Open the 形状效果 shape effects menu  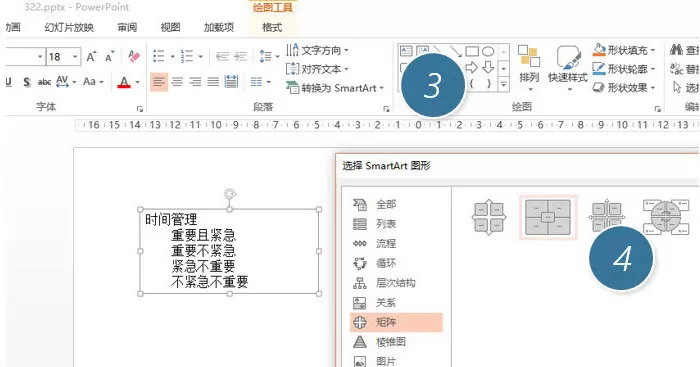(624, 88)
